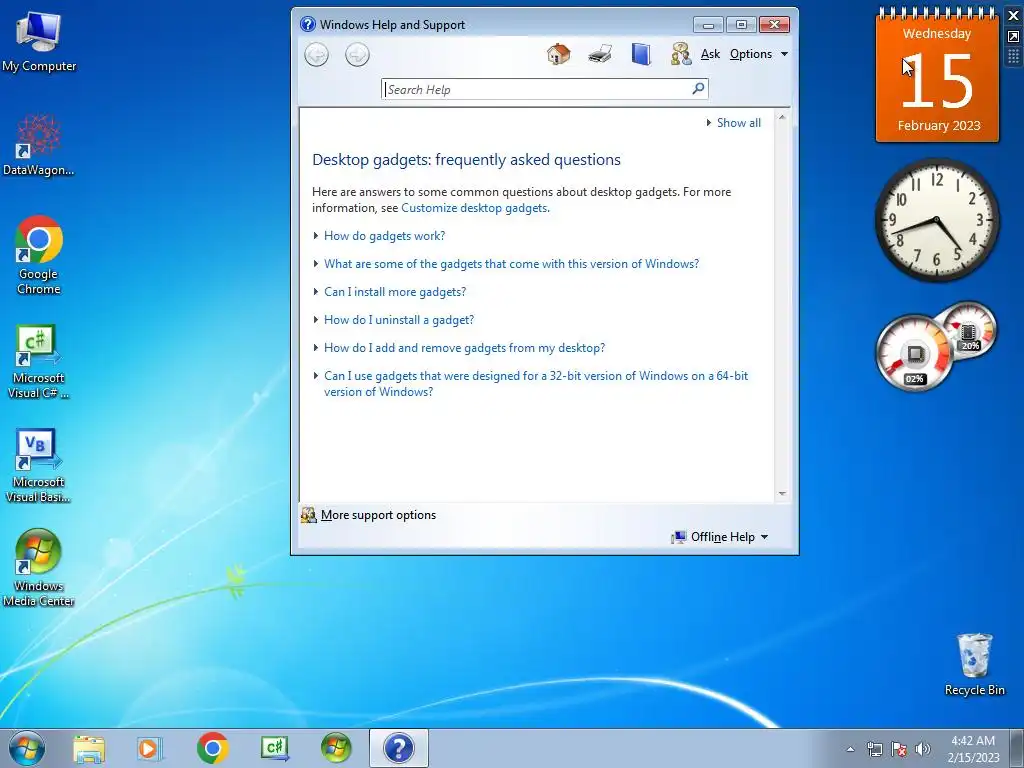Viewport: 1024px width, 768px height.
Task: Click the Calendar gadget drag handle grip
Action: coord(1014,57)
